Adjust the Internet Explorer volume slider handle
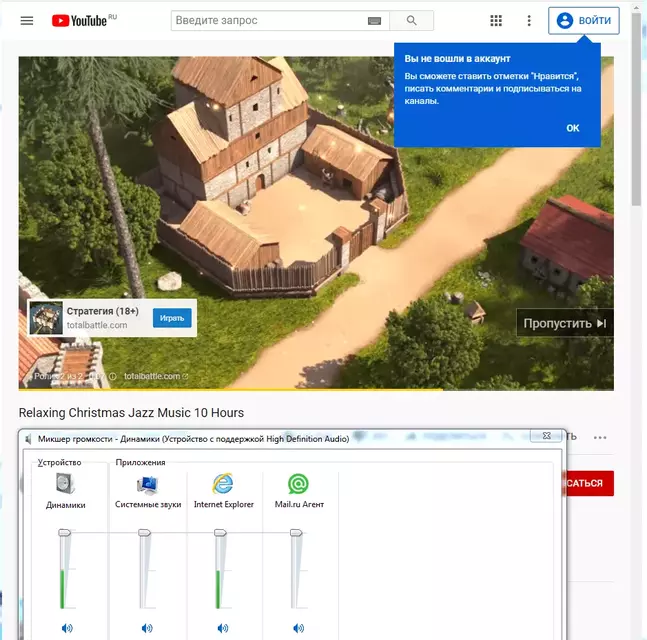647x640 pixels. click(220, 533)
